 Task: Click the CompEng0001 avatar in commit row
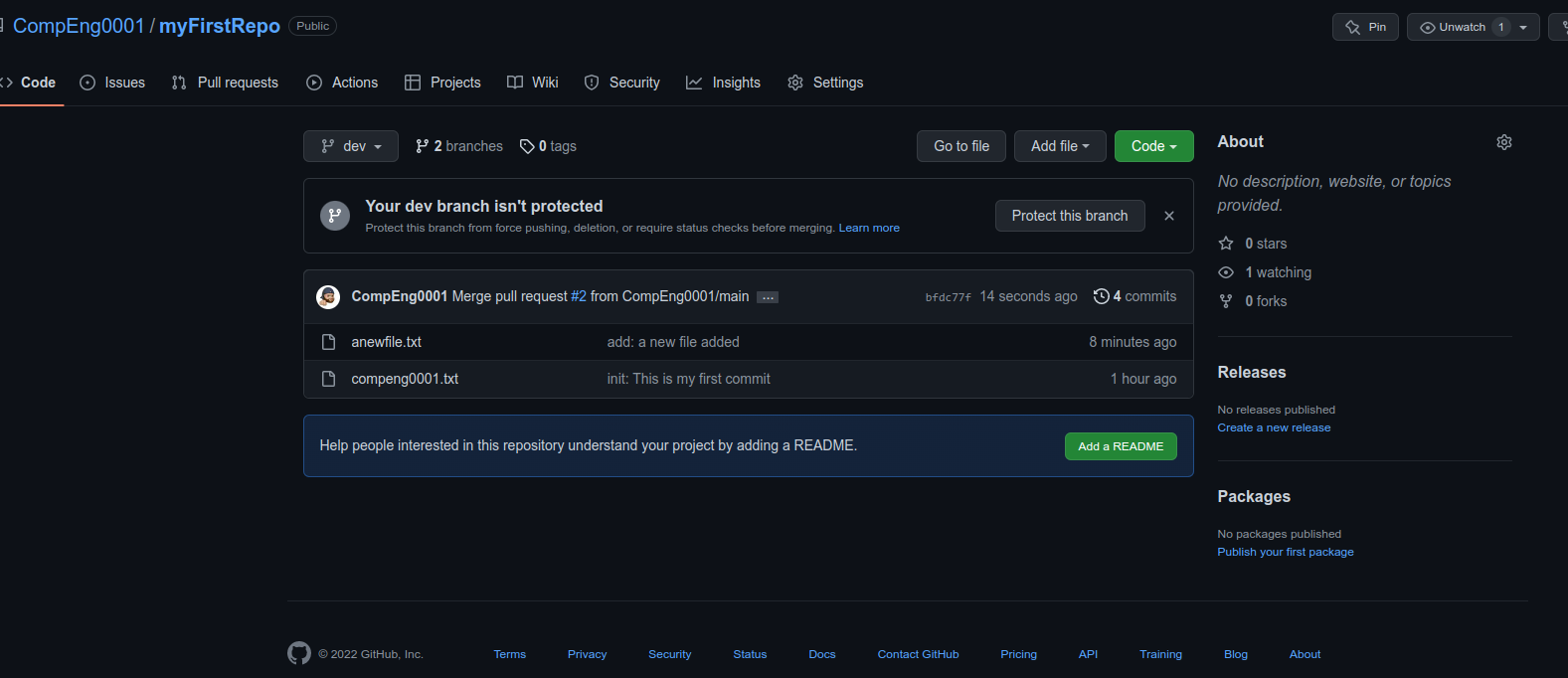click(x=328, y=296)
